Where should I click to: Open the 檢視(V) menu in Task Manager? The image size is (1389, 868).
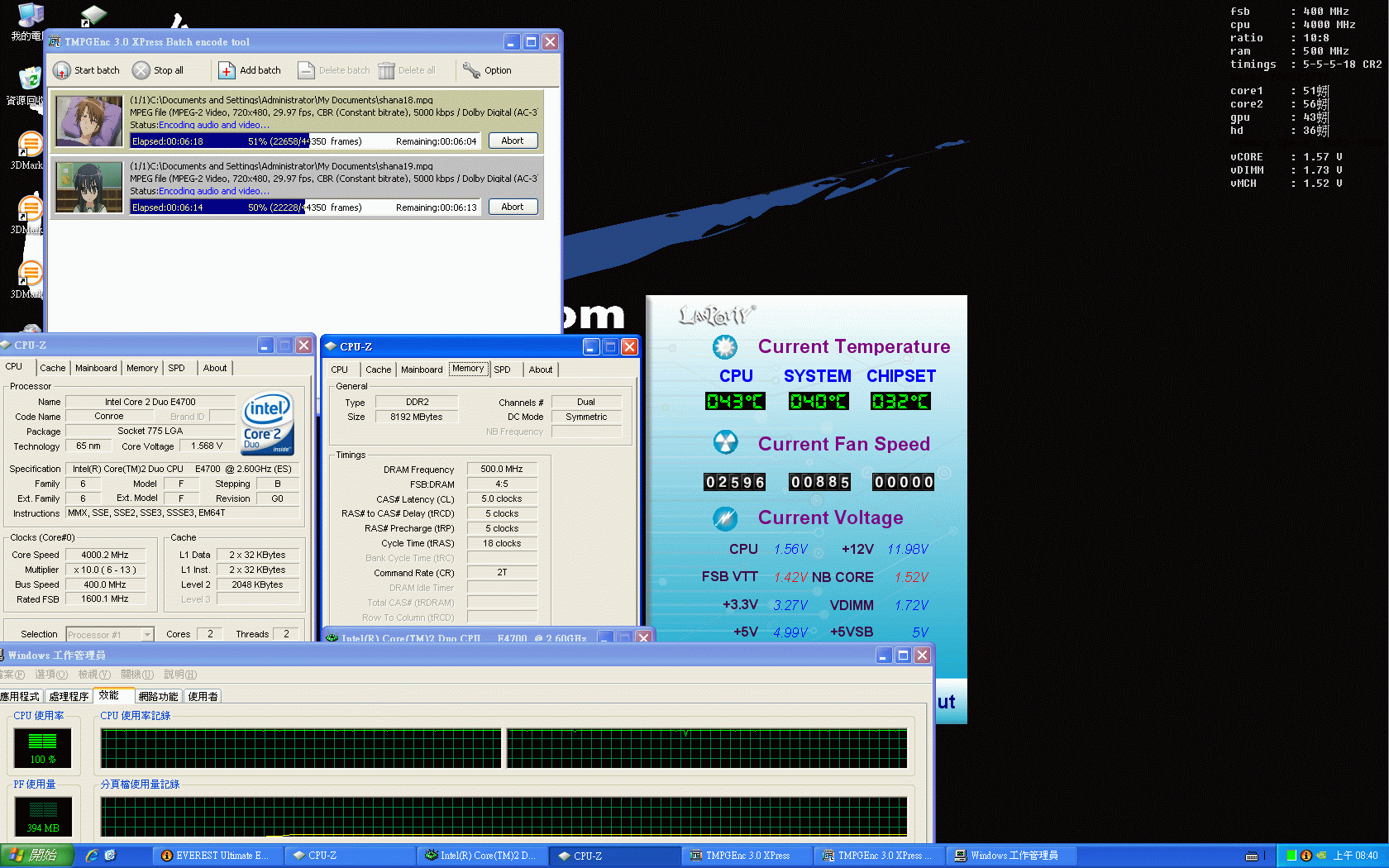tap(94, 675)
